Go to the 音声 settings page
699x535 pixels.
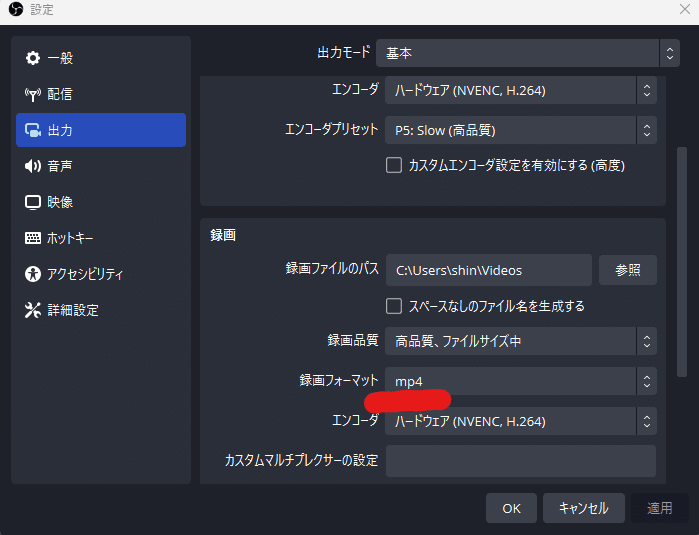[101, 166]
